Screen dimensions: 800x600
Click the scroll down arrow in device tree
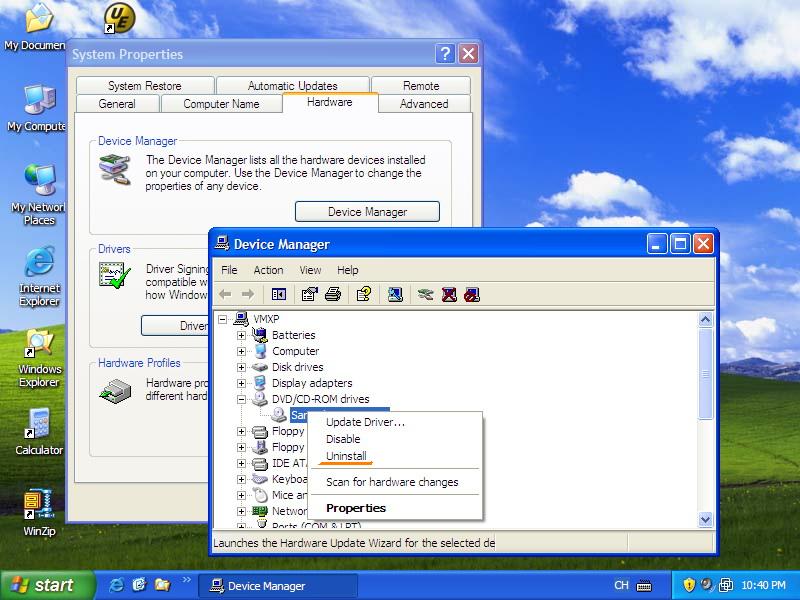point(705,520)
